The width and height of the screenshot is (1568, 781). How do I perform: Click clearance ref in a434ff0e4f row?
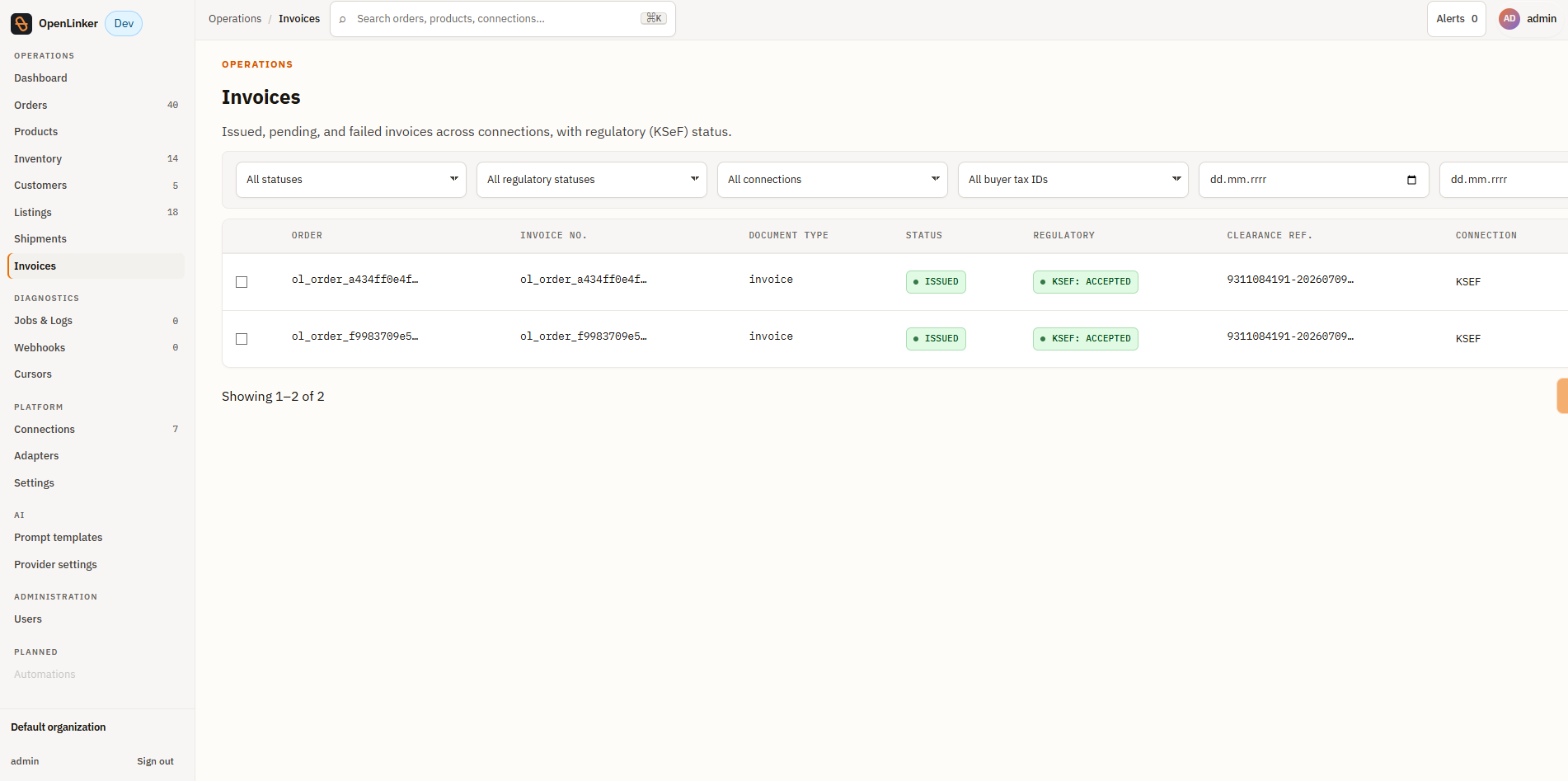tap(1290, 280)
